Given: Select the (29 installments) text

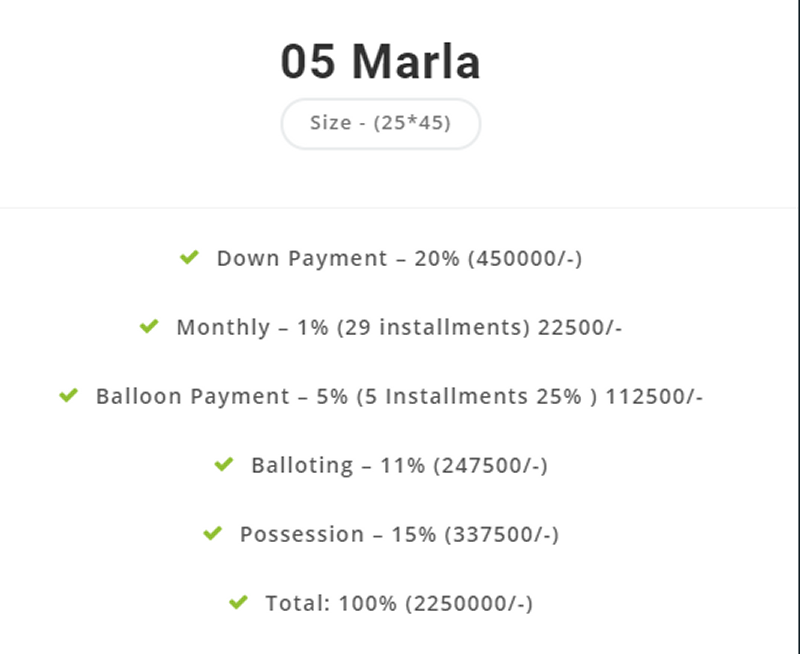Looking at the screenshot, I should pyautogui.click(x=433, y=328).
